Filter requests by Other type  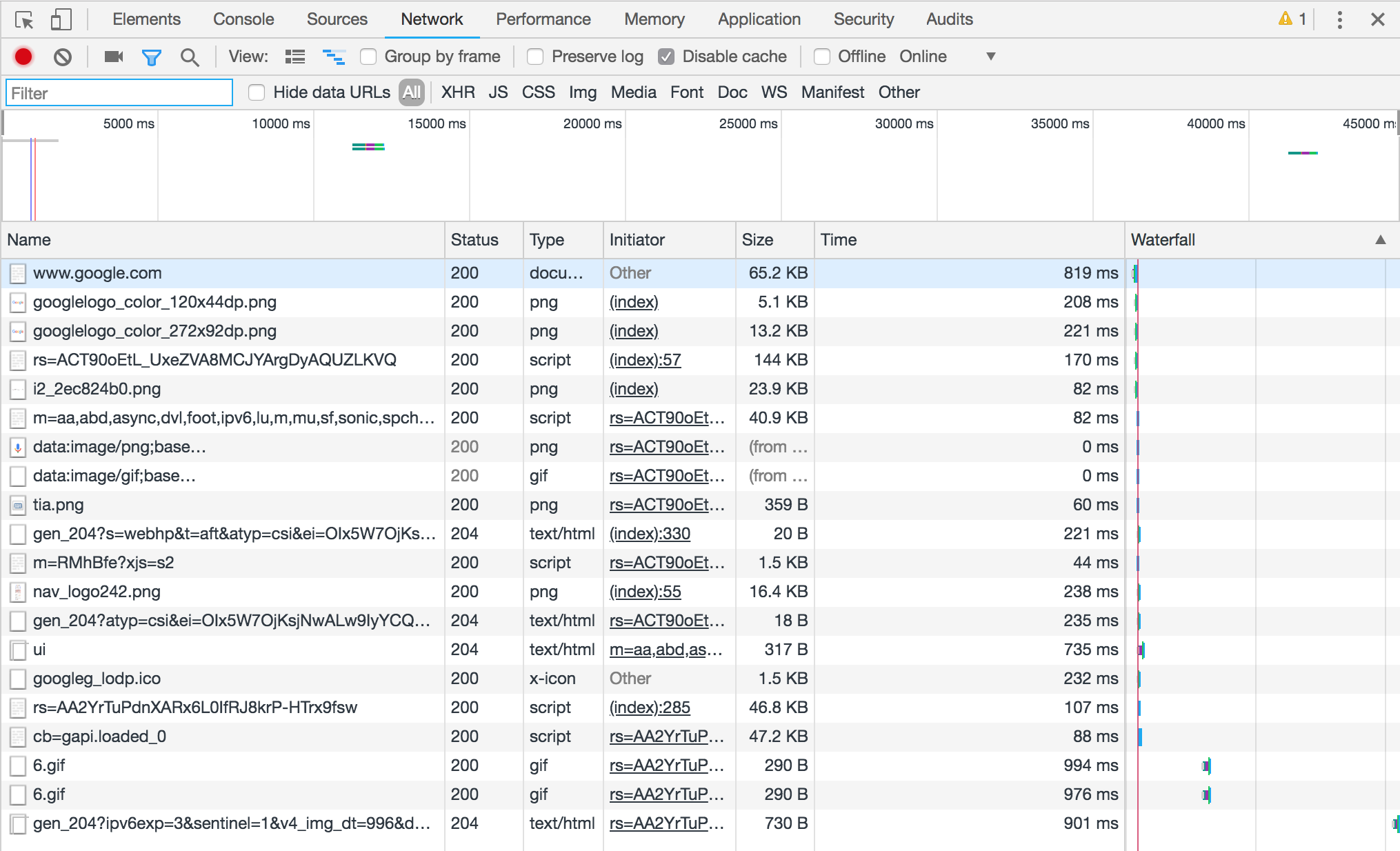(899, 92)
